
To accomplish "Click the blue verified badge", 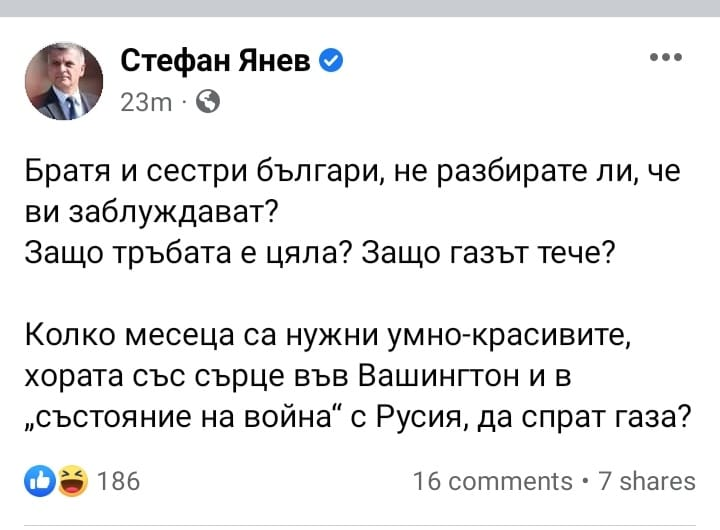I will tap(332, 63).
